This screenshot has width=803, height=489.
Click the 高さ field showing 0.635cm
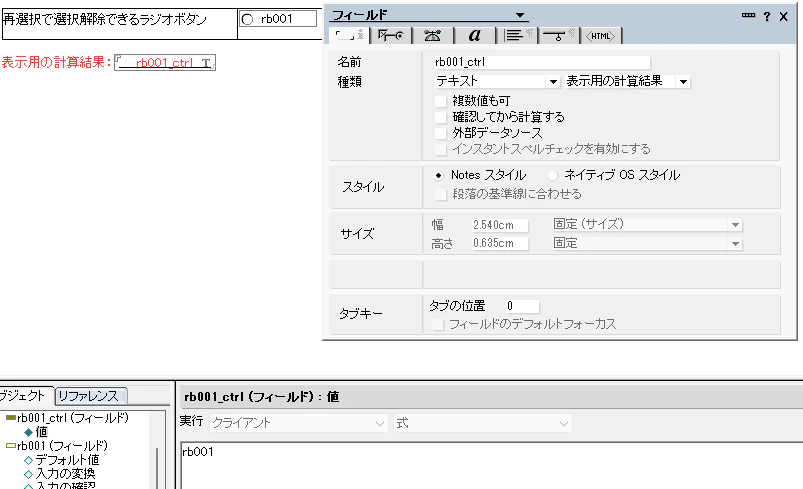pos(500,243)
